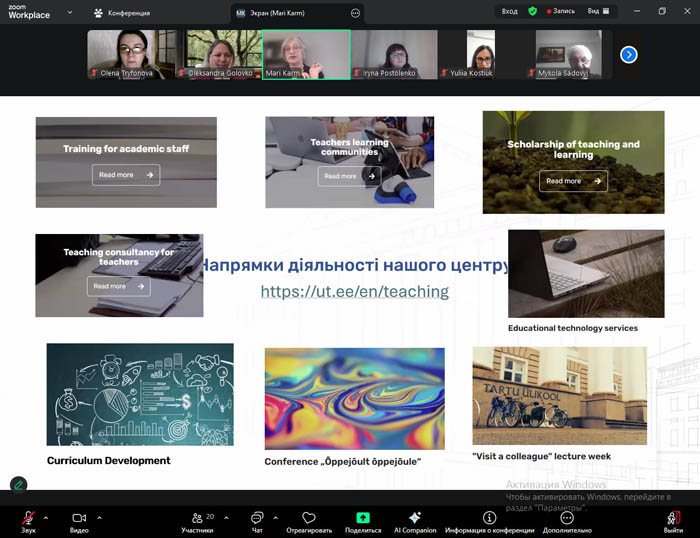Image resolution: width=700 pixels, height=538 pixels.
Task: Switch to the Конференция tab
Action: 122,13
